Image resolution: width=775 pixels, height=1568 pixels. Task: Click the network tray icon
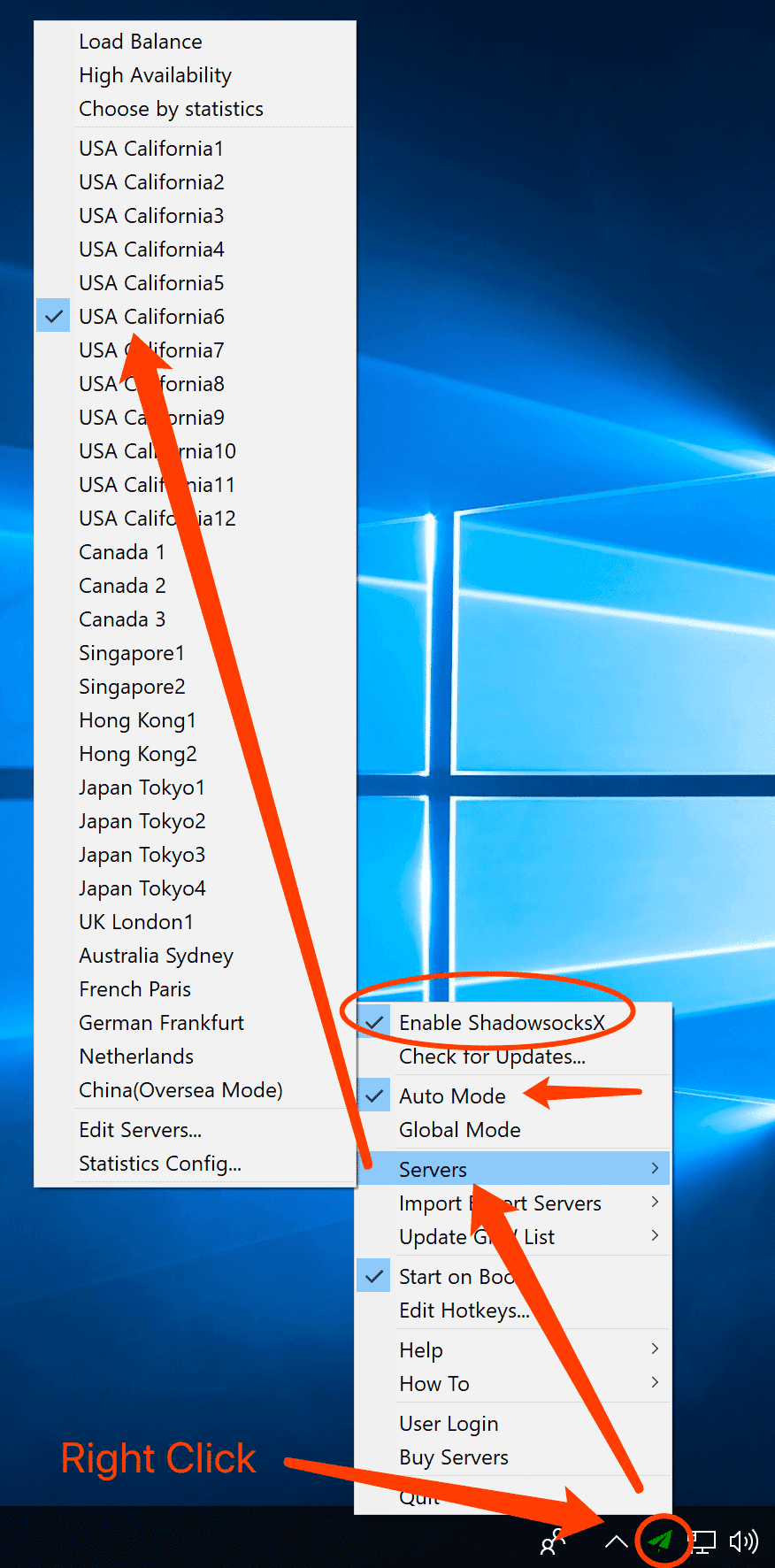702,1542
